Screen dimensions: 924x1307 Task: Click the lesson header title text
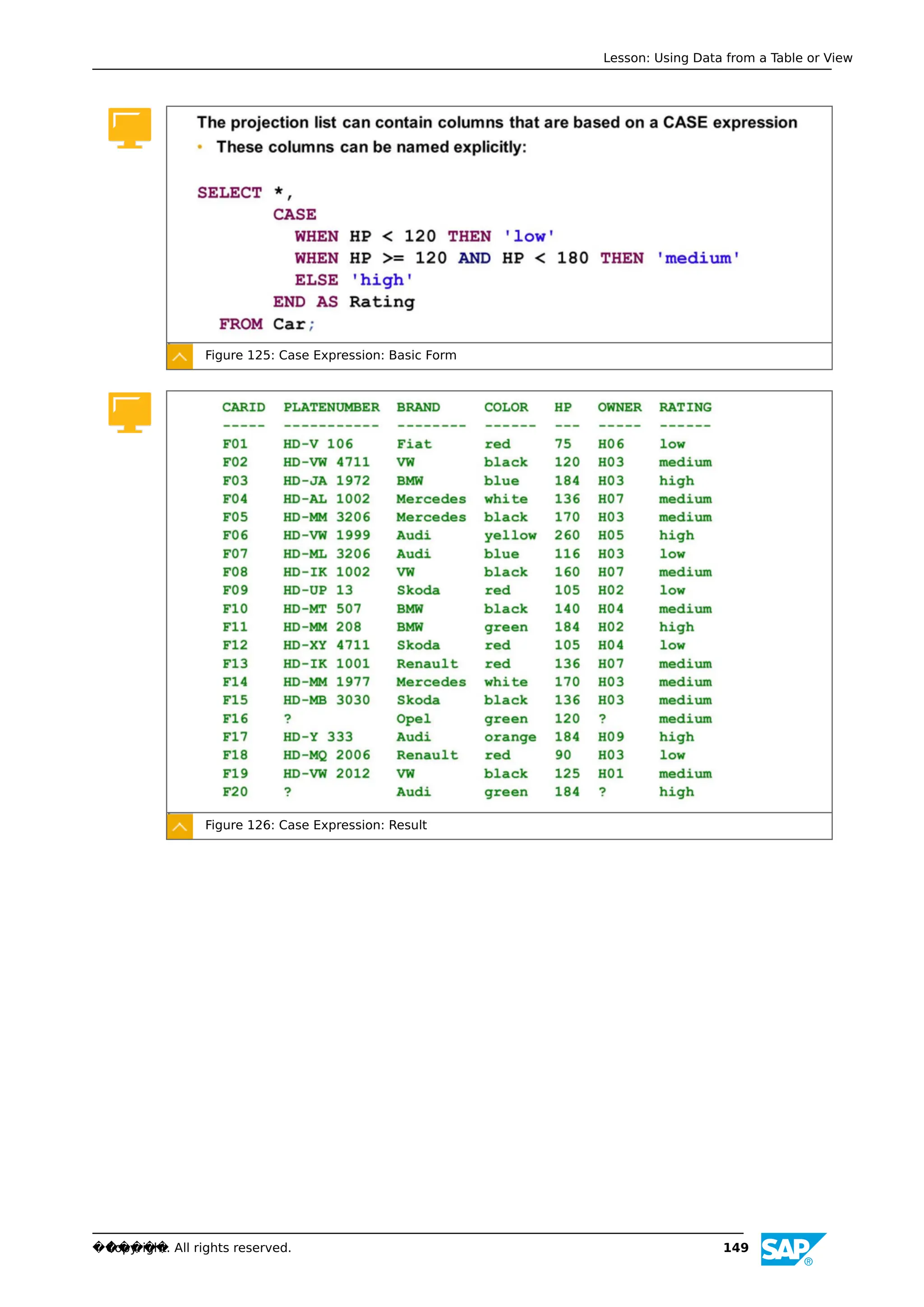point(727,58)
